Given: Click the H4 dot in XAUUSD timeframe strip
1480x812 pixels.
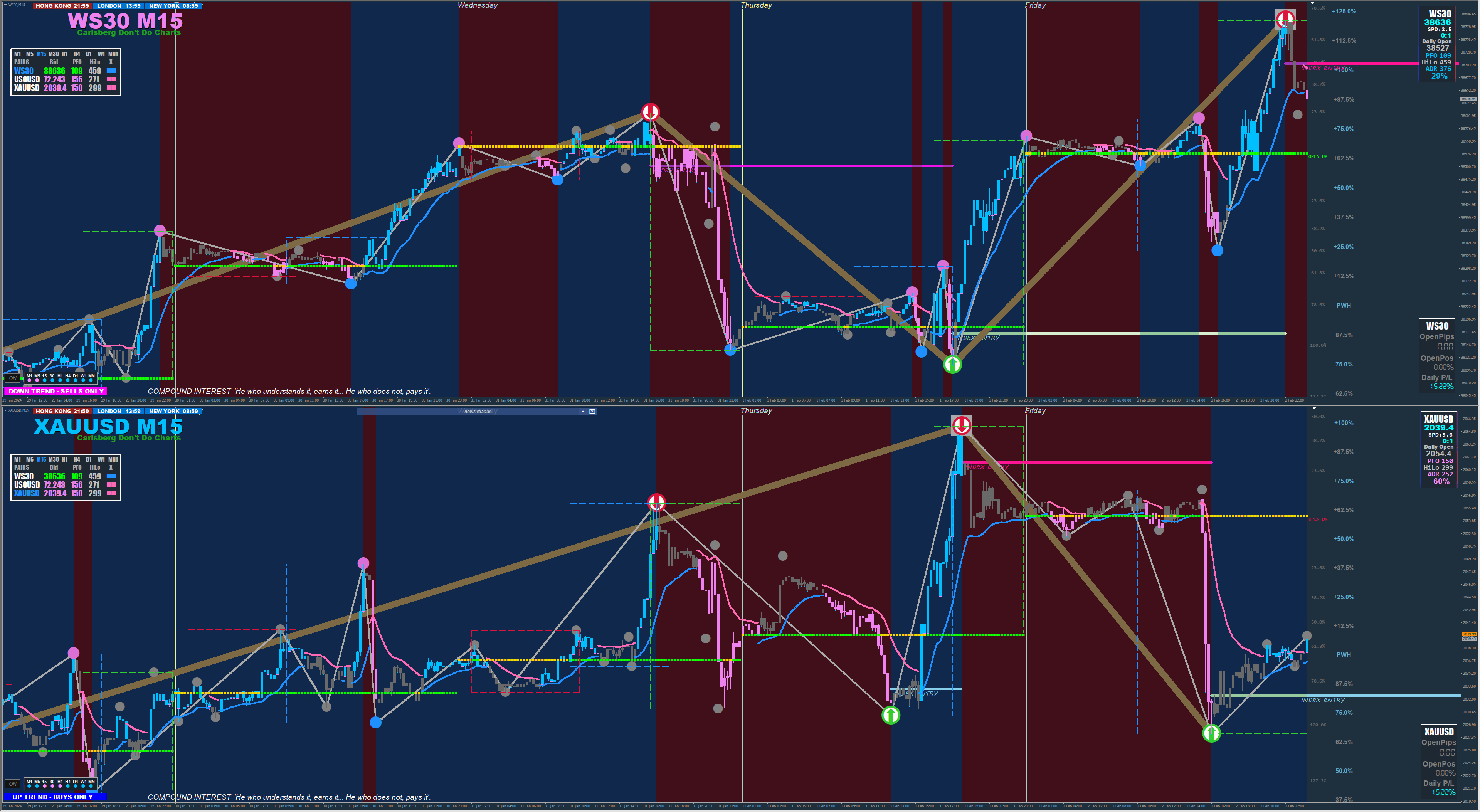Looking at the screenshot, I should pyautogui.click(x=68, y=785).
